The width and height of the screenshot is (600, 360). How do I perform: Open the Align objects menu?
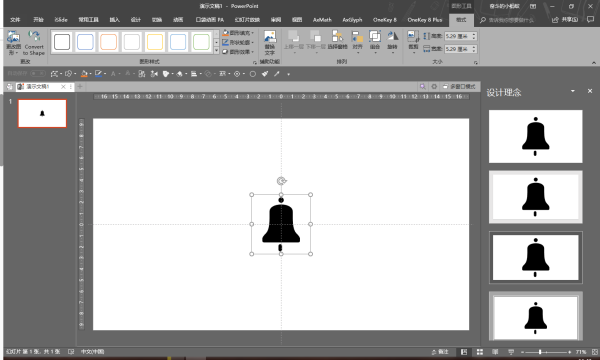coord(357,41)
